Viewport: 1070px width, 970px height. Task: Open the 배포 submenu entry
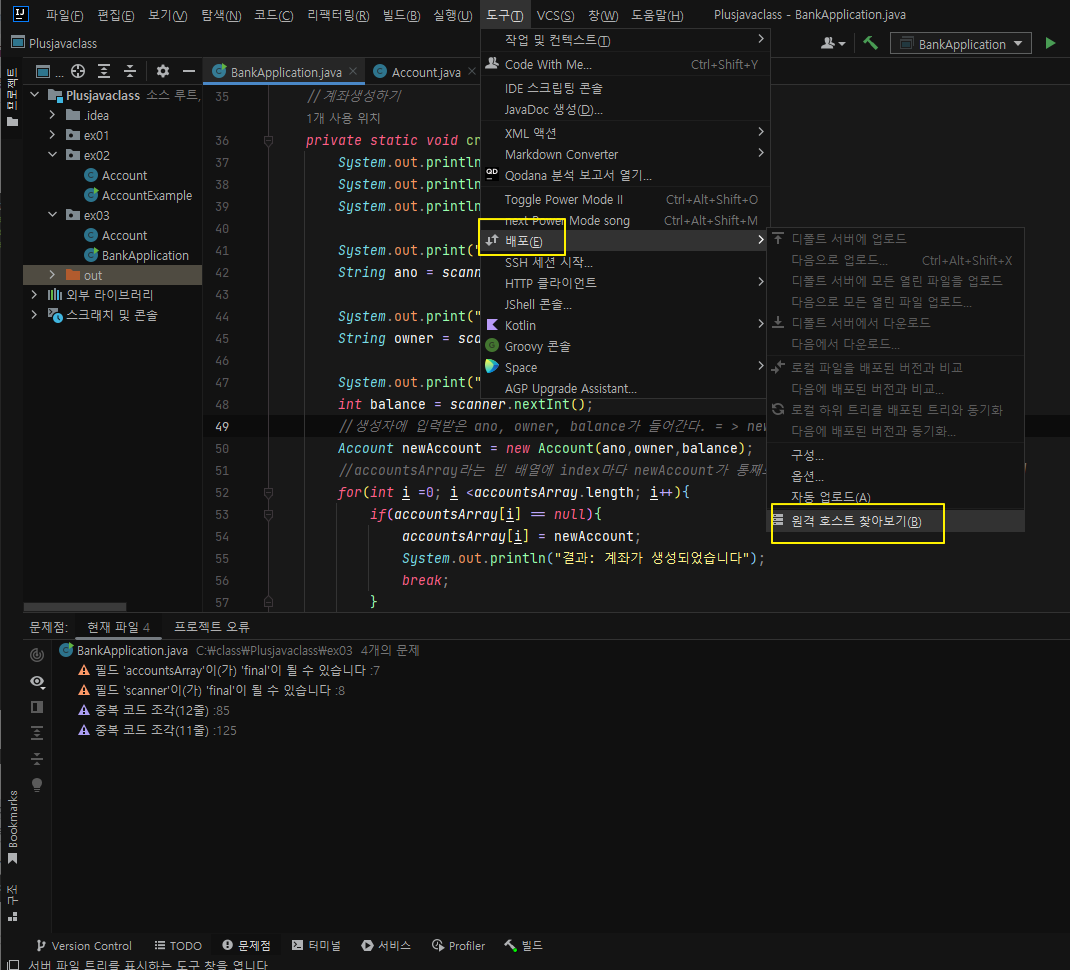coord(625,241)
